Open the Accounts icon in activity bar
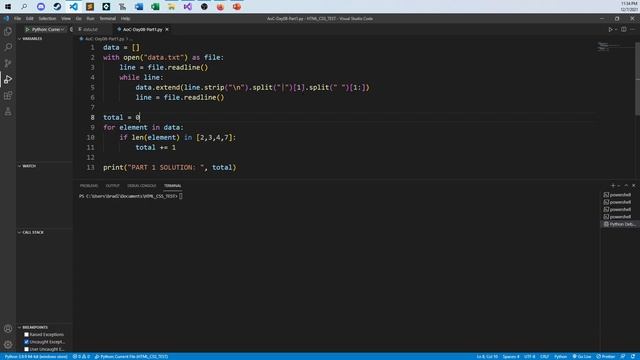The width and height of the screenshot is (640, 360). tap(8, 329)
